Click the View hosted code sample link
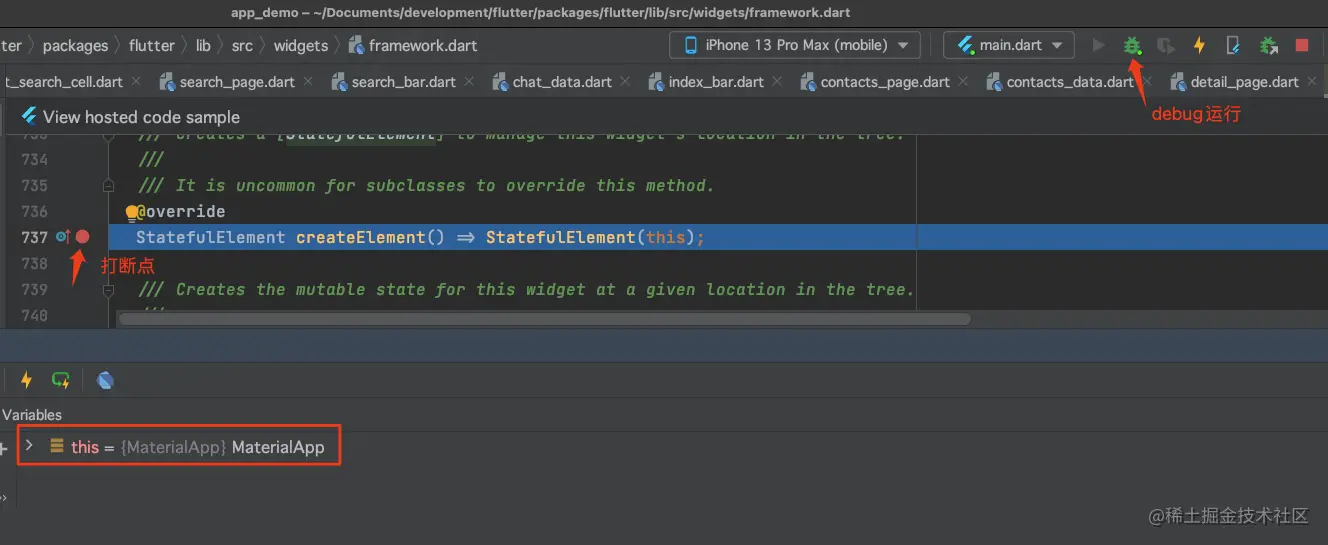The image size is (1328, 545). [x=141, y=117]
